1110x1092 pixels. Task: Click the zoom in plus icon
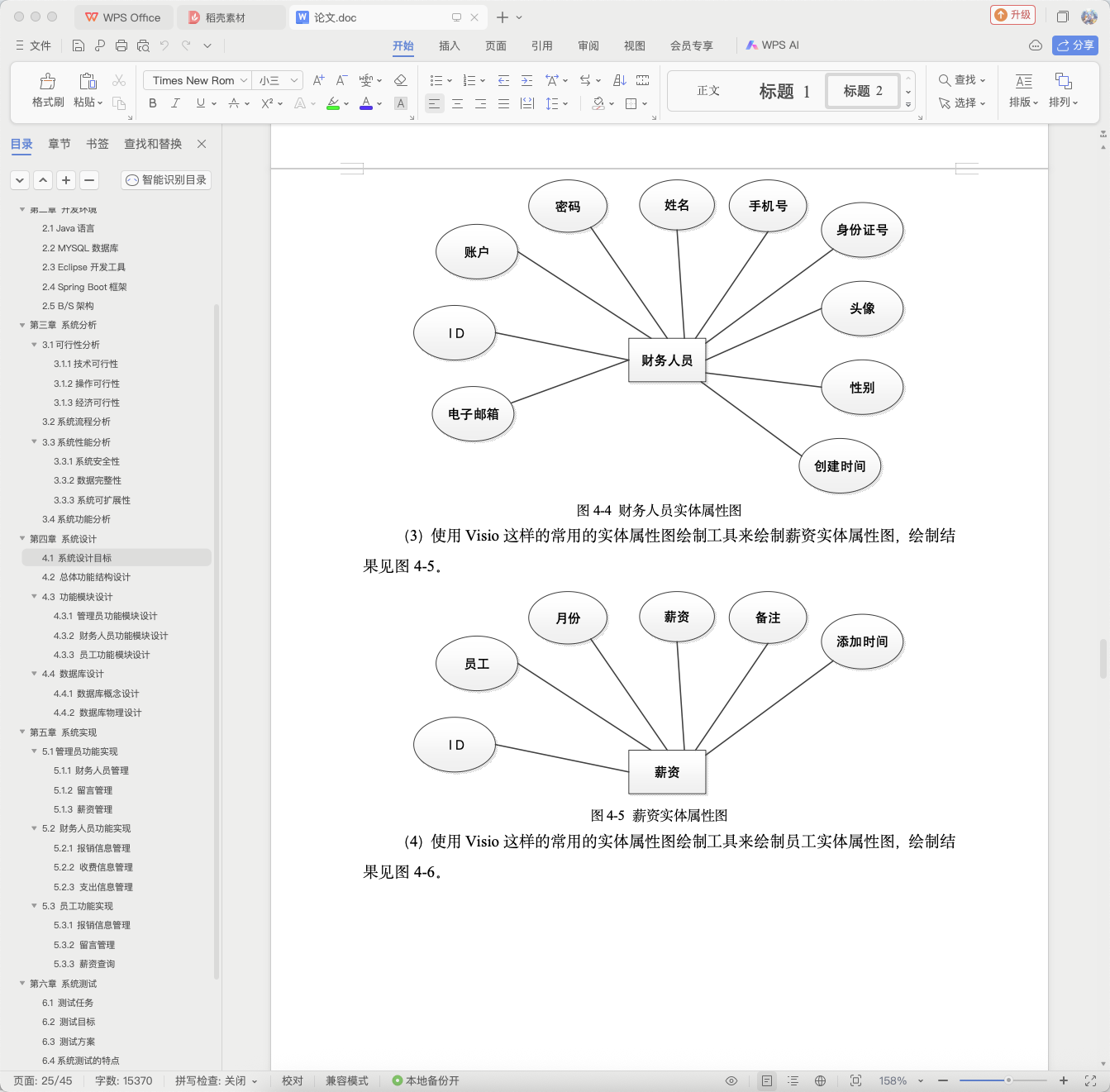click(x=1064, y=1080)
